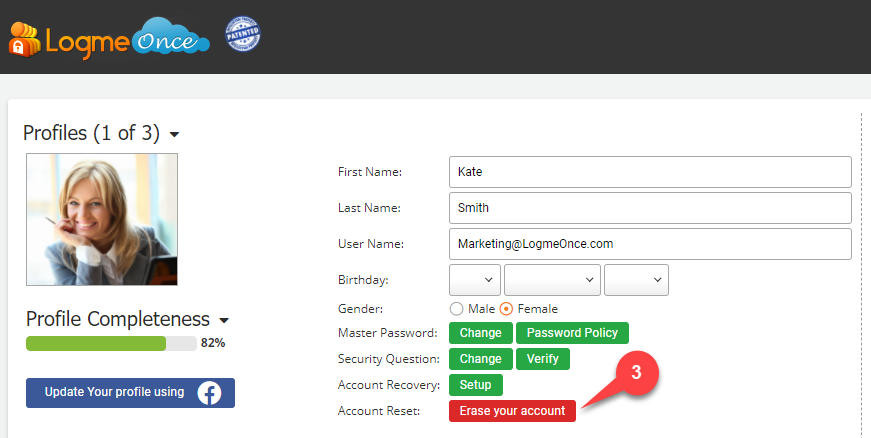Image resolution: width=871 pixels, height=438 pixels.
Task: Click Erase your account button
Action: point(512,411)
